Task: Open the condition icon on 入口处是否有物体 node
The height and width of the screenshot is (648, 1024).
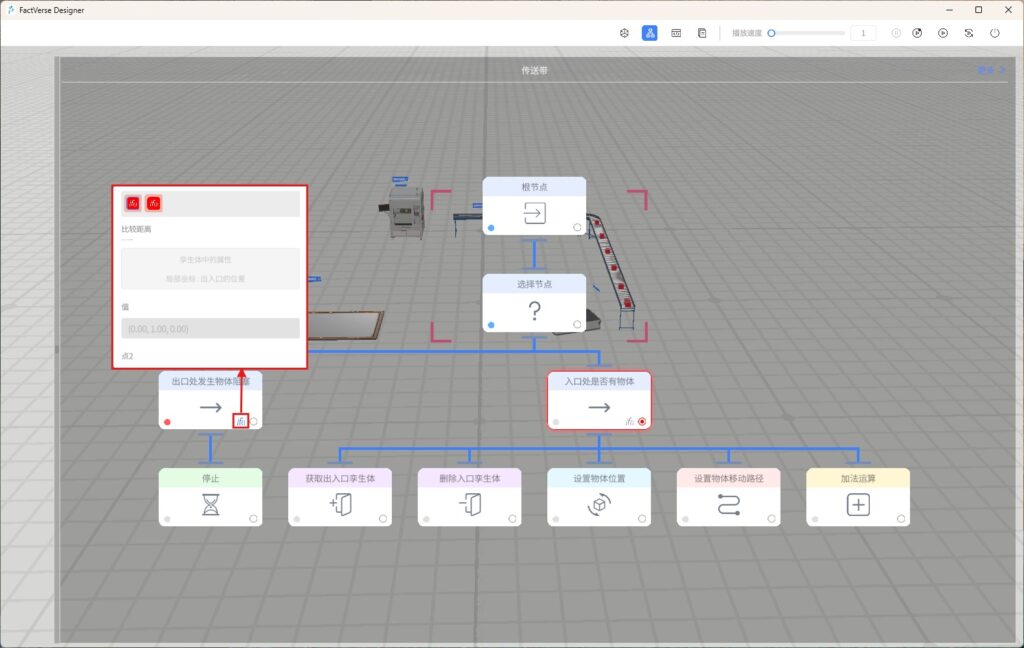Action: (629, 422)
